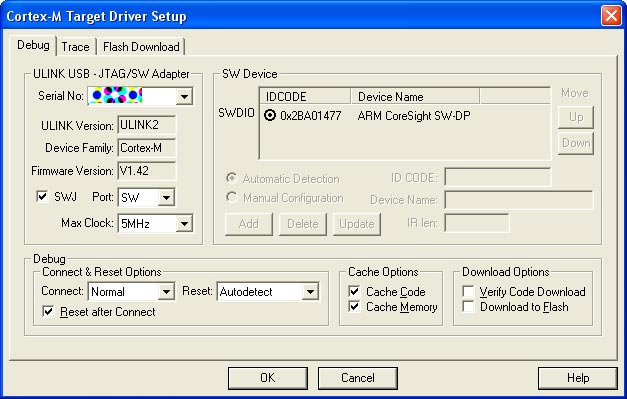Enable Verify Code Download
This screenshot has height=399, width=627.
468,291
